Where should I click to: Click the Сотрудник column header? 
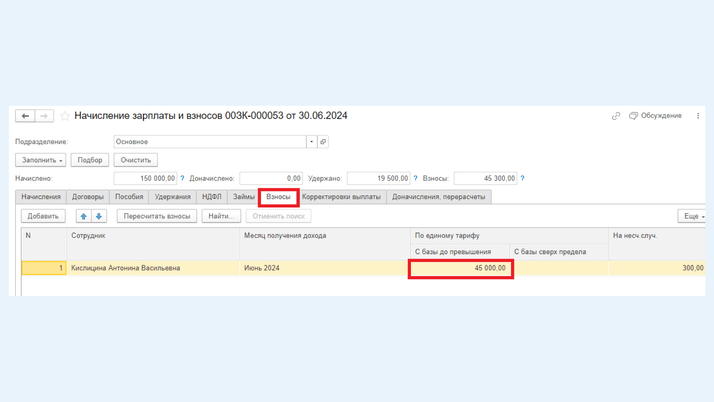click(x=153, y=244)
